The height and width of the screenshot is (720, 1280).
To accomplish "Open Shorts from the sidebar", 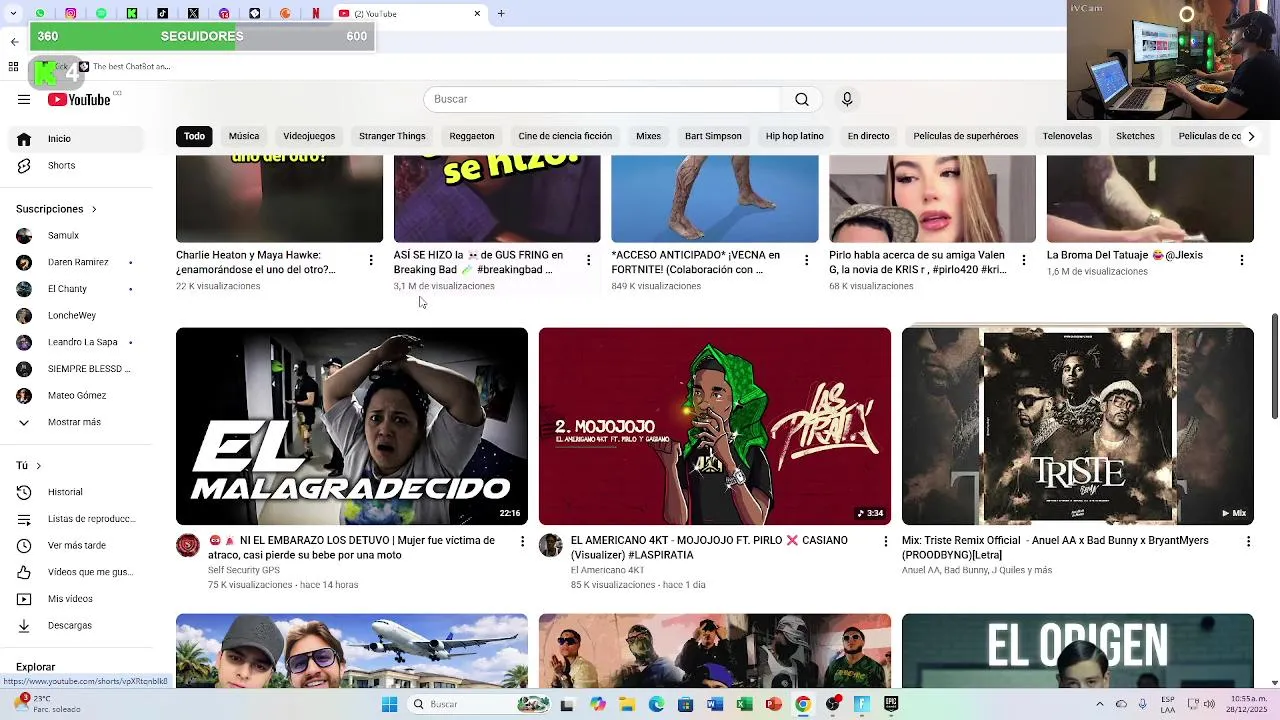I will pyautogui.click(x=74, y=165).
